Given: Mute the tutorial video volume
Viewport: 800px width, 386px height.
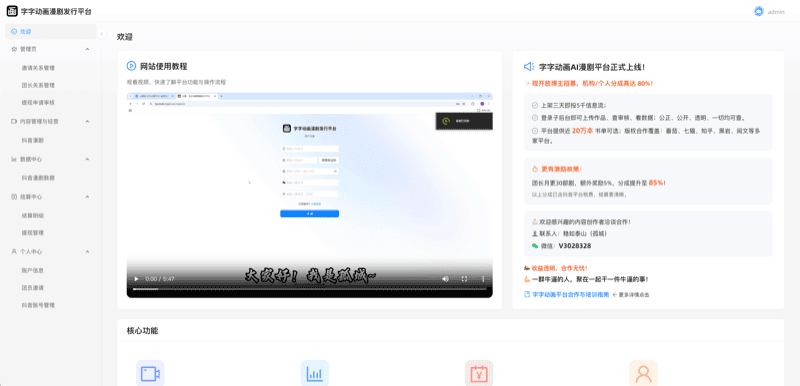Looking at the screenshot, I should coord(445,279).
